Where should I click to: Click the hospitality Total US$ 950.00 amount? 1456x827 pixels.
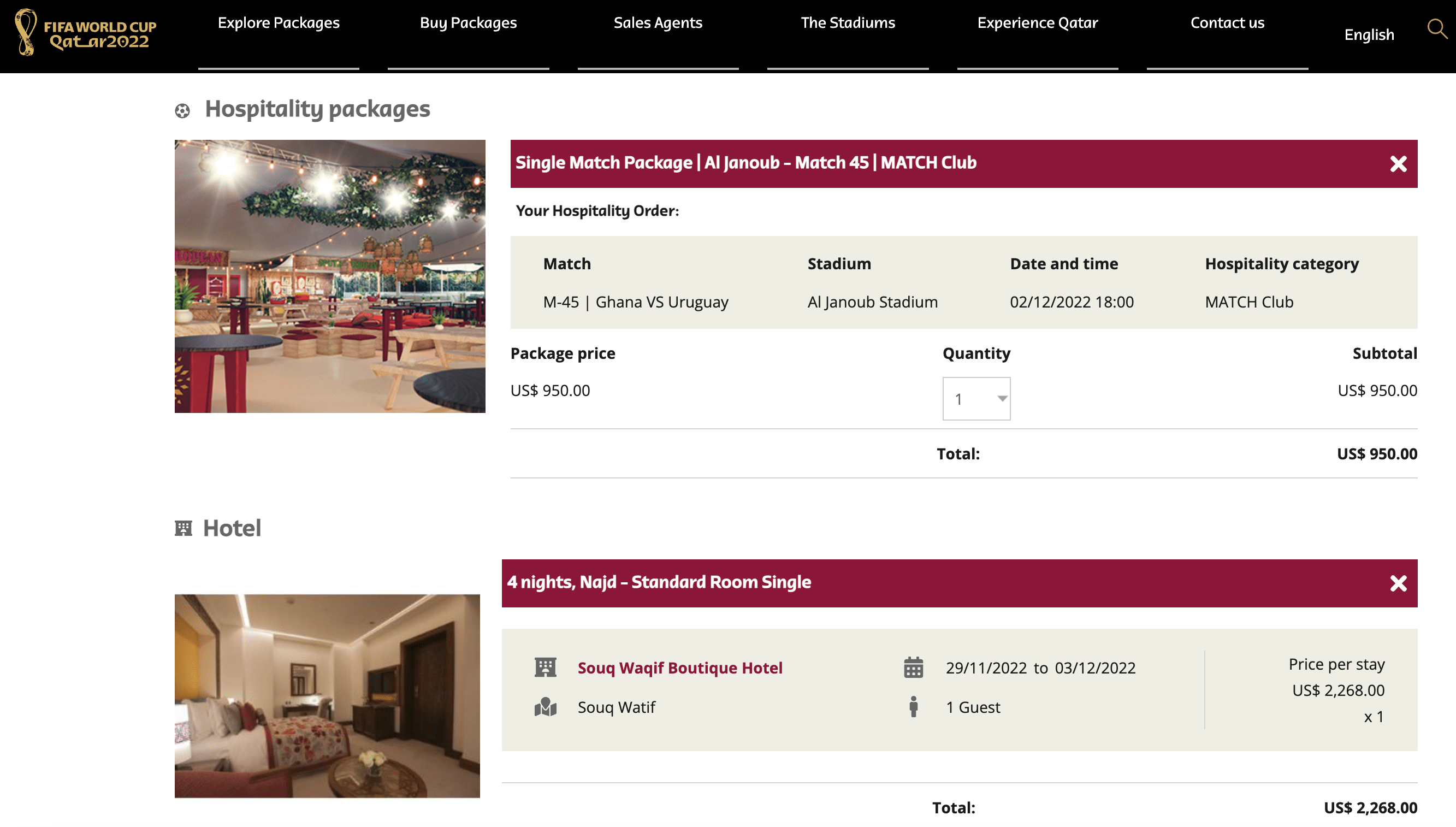(x=1376, y=454)
